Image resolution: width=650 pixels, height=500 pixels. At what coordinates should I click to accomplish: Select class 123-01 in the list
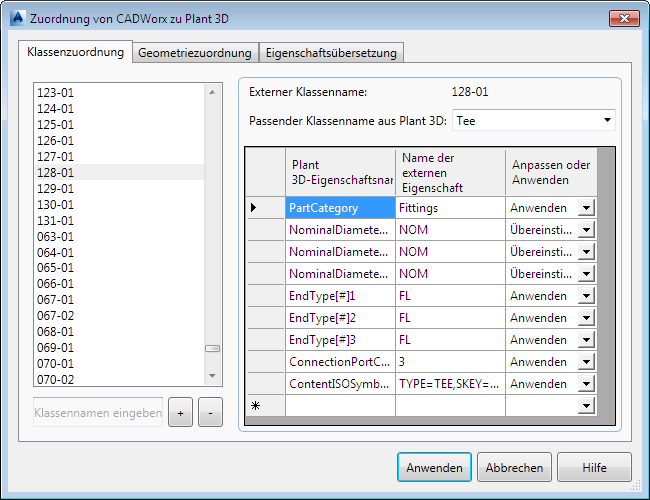point(119,92)
